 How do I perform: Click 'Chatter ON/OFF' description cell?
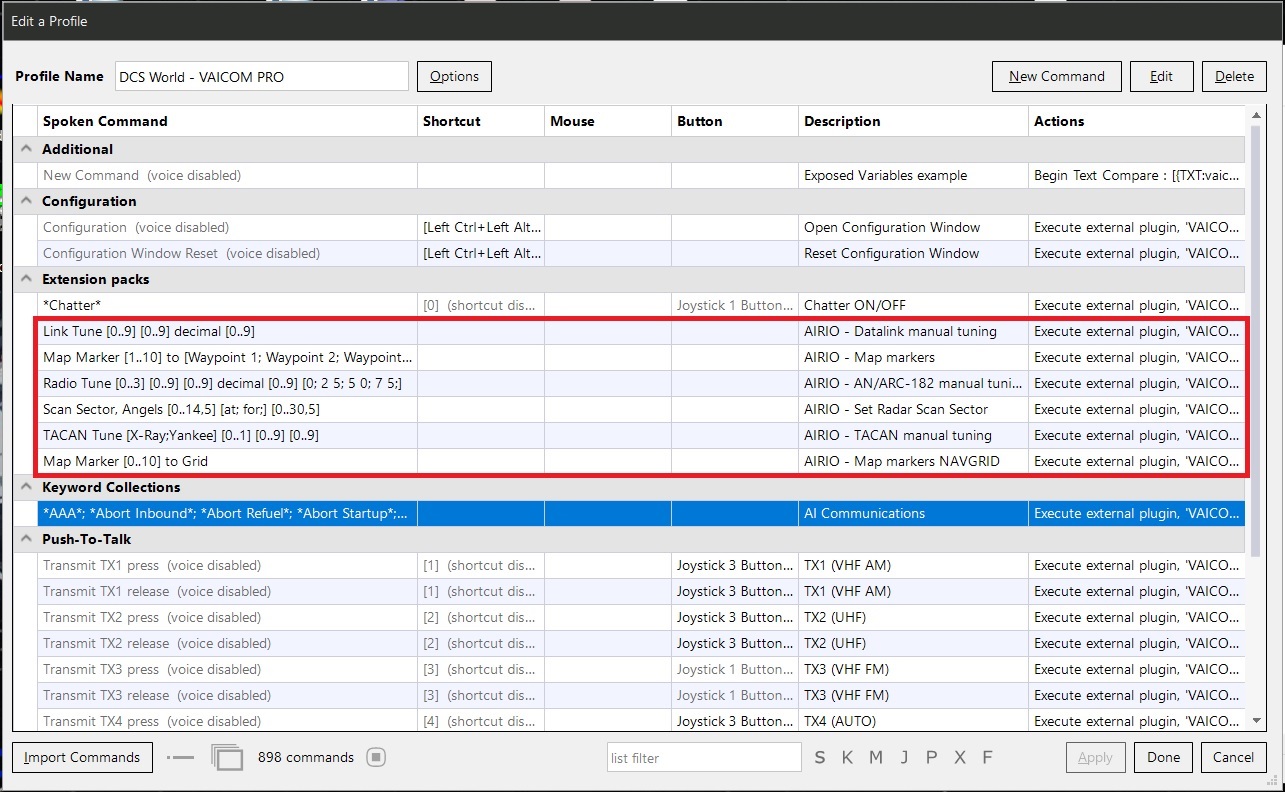(x=913, y=305)
